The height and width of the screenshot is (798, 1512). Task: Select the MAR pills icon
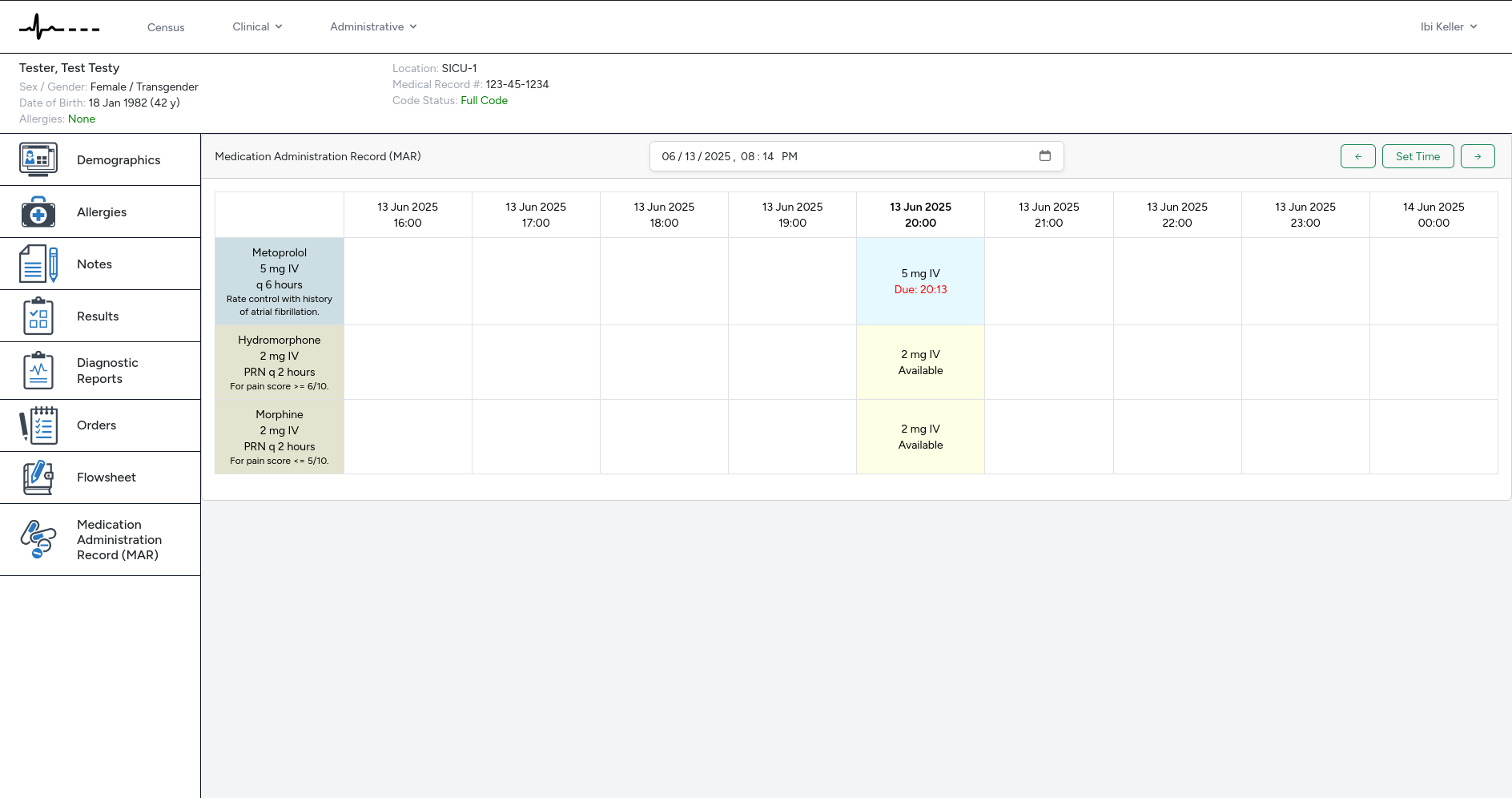[x=38, y=540]
